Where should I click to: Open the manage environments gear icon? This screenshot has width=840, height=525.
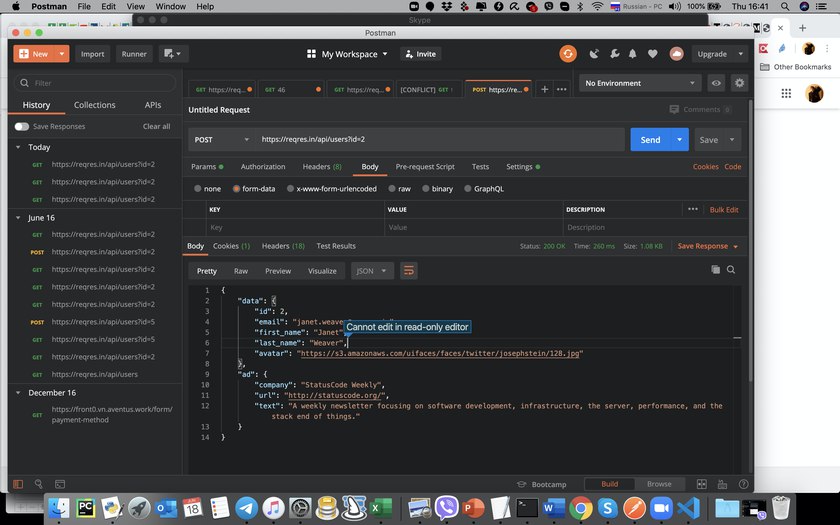click(x=739, y=83)
